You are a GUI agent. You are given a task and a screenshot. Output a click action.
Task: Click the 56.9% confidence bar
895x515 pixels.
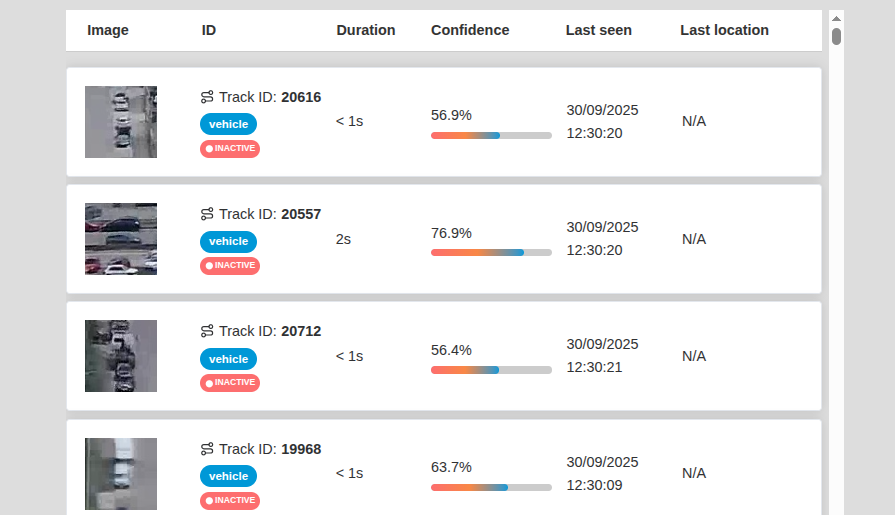(x=491, y=135)
